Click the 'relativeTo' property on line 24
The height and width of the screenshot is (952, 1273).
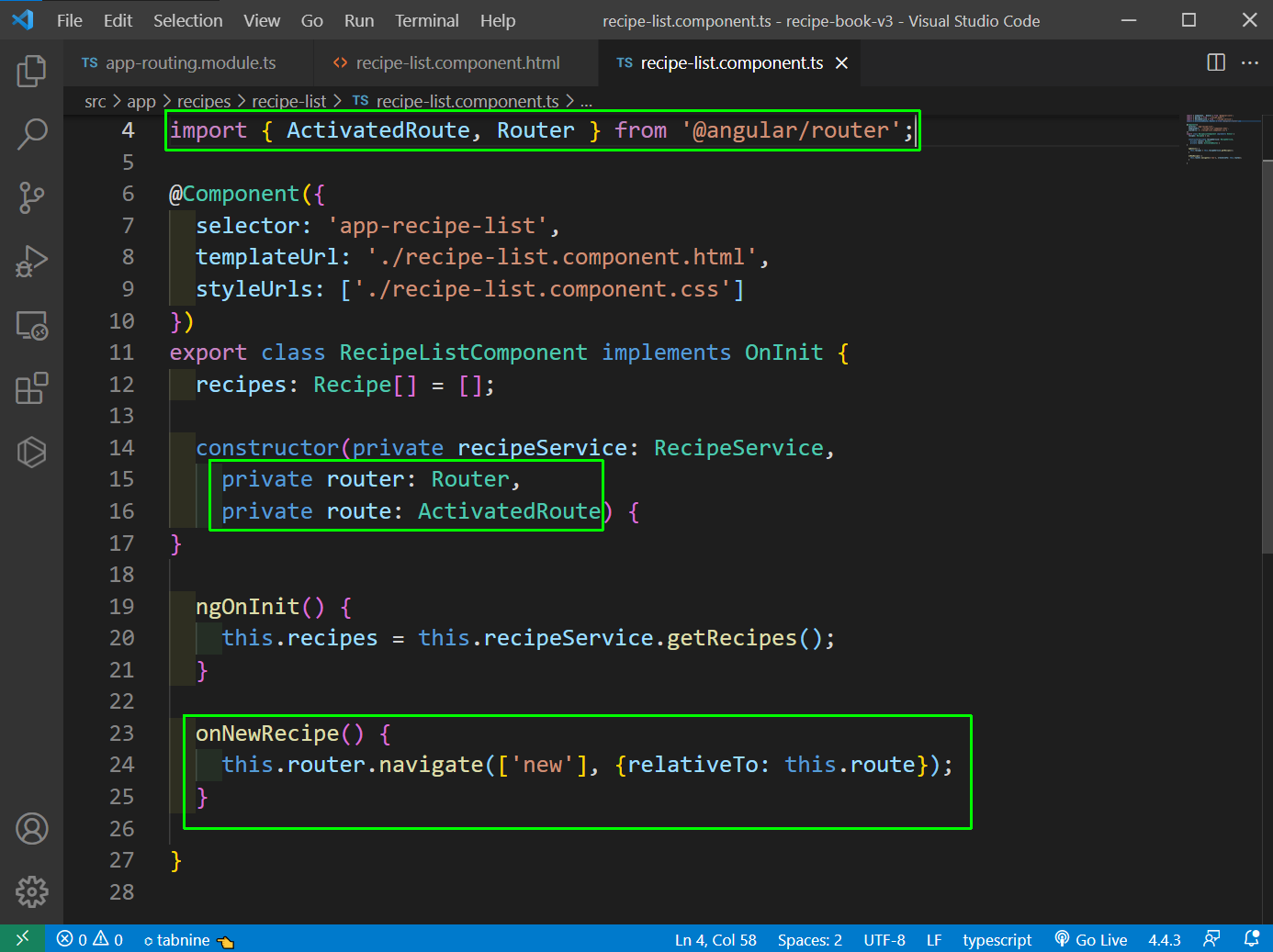[693, 765]
